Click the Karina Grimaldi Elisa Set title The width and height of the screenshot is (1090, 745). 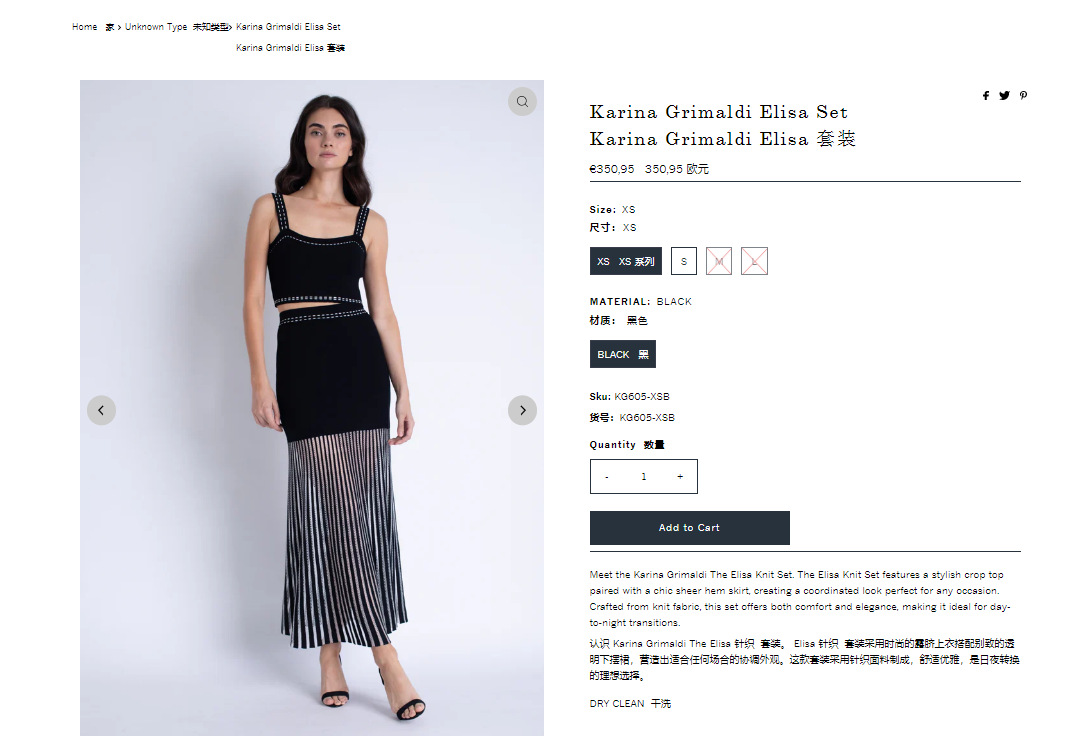tap(719, 112)
